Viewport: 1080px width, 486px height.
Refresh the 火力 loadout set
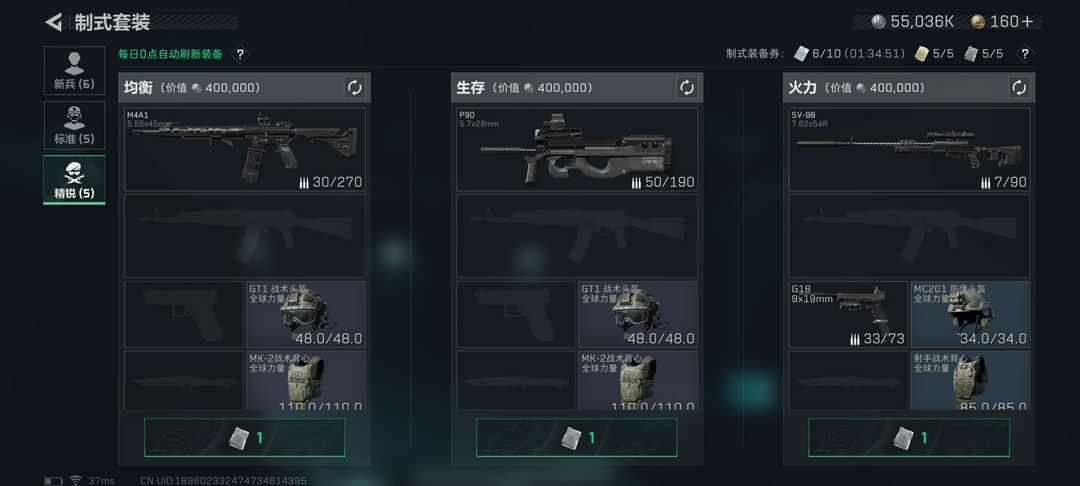tap(1019, 87)
